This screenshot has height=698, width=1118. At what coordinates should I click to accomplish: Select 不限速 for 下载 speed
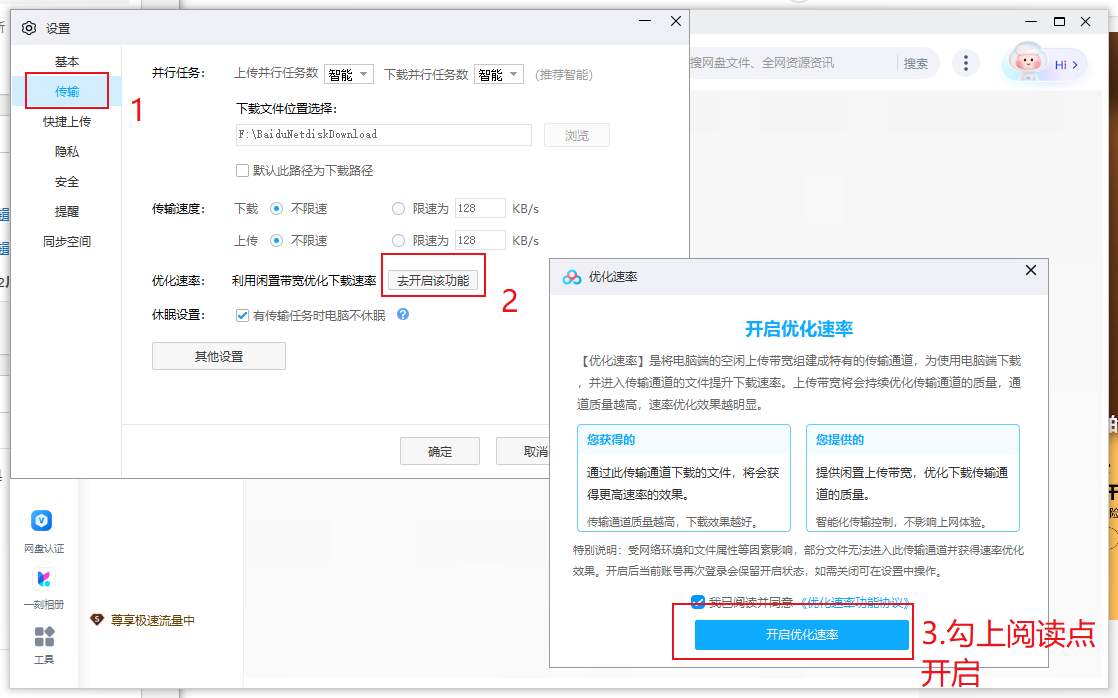pyautogui.click(x=277, y=209)
